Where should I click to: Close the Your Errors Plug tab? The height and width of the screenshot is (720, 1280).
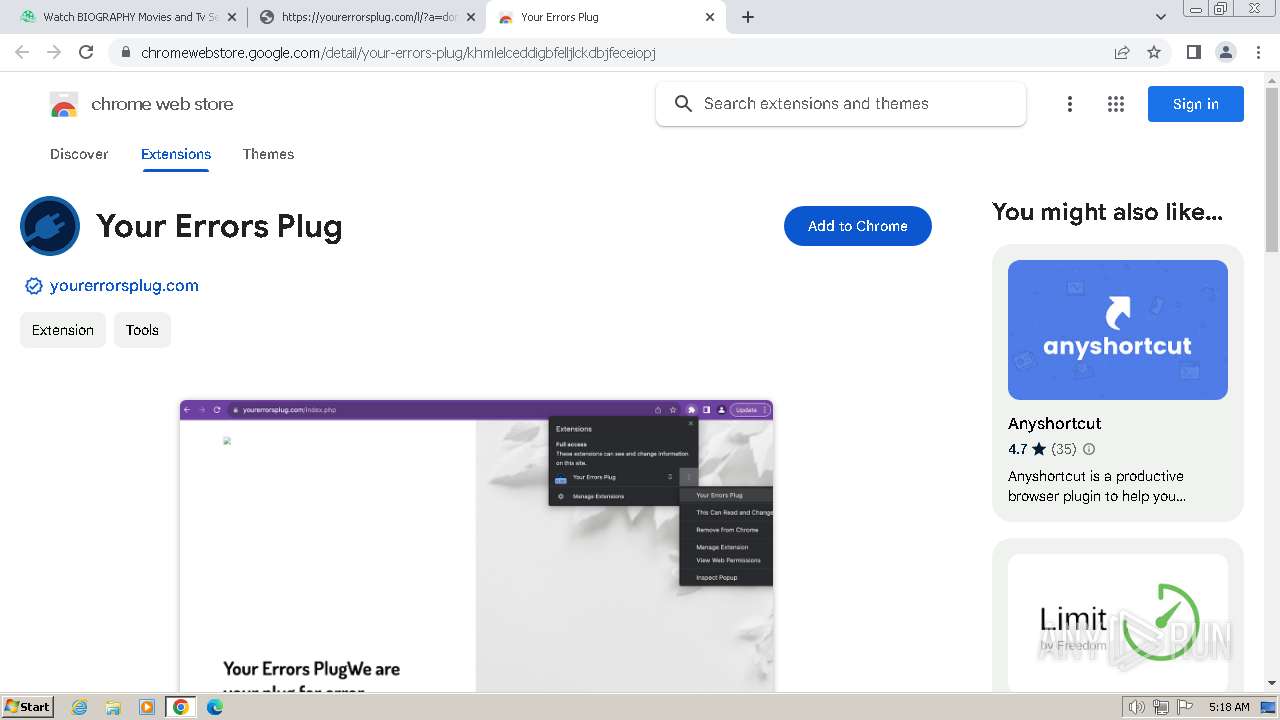(x=710, y=17)
